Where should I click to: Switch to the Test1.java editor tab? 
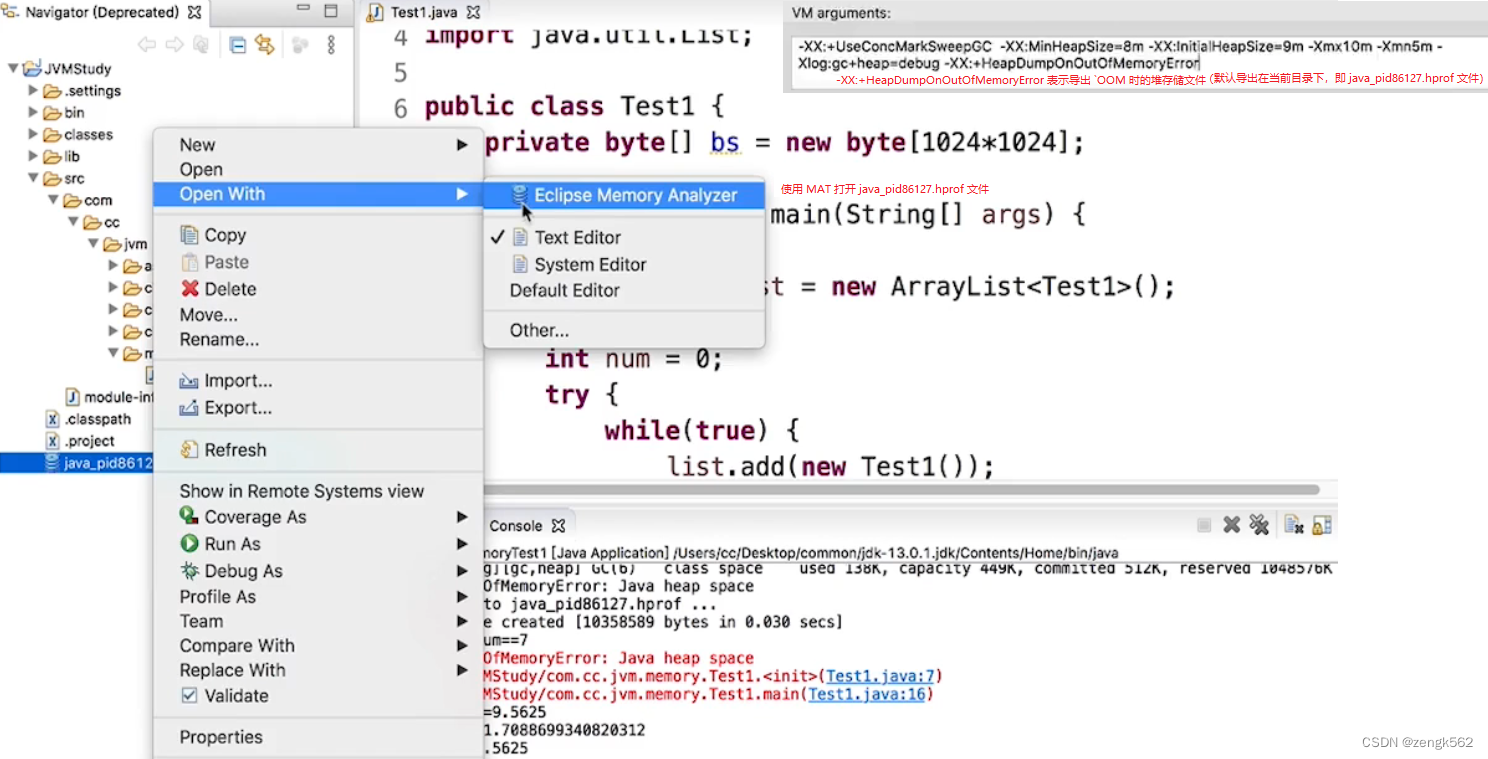(424, 13)
